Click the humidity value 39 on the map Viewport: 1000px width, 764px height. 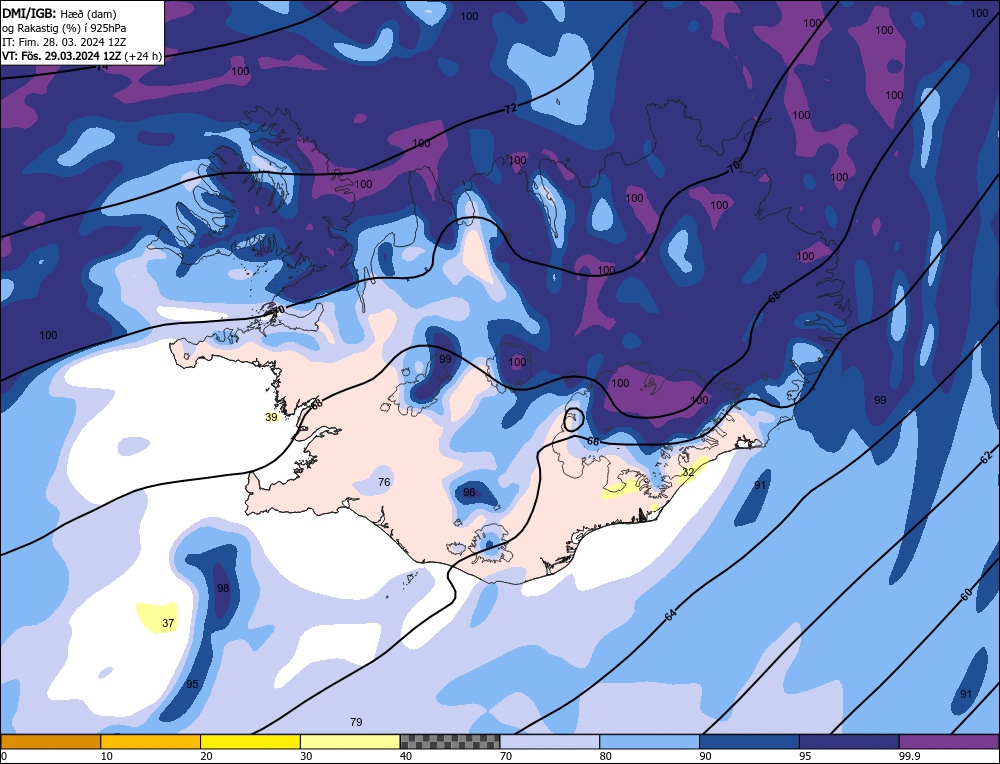[x=272, y=417]
